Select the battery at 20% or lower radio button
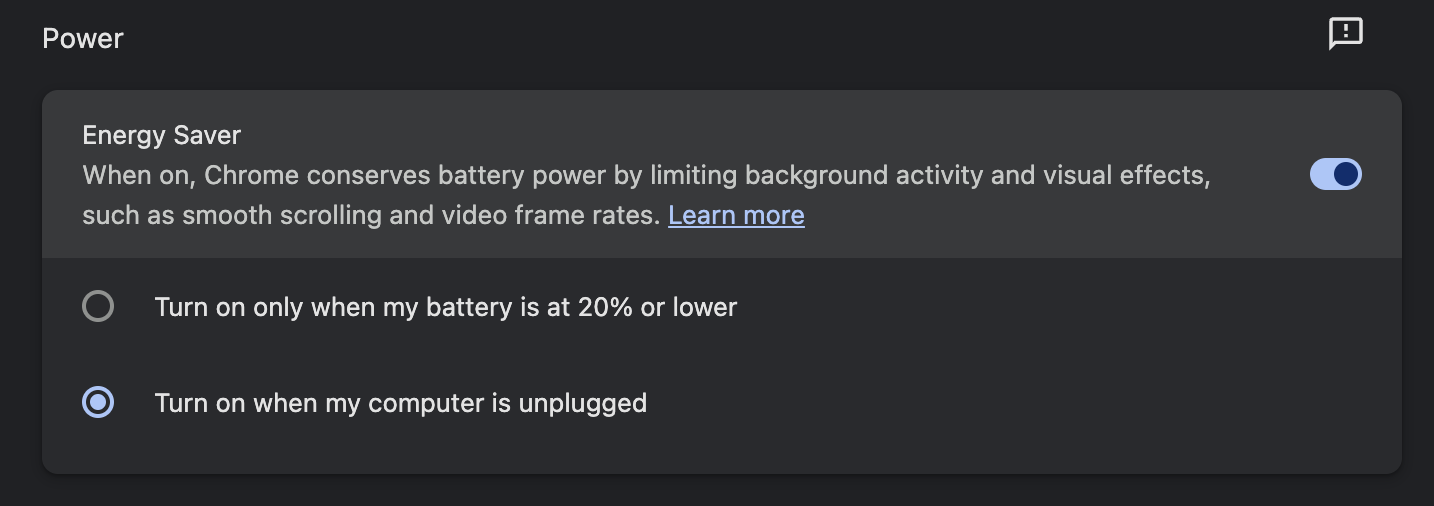 [x=98, y=306]
